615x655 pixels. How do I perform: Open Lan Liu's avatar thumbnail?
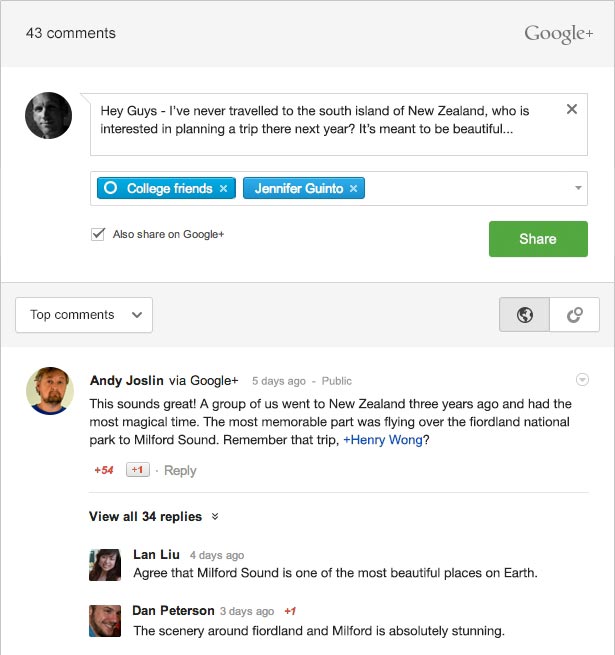(x=105, y=565)
